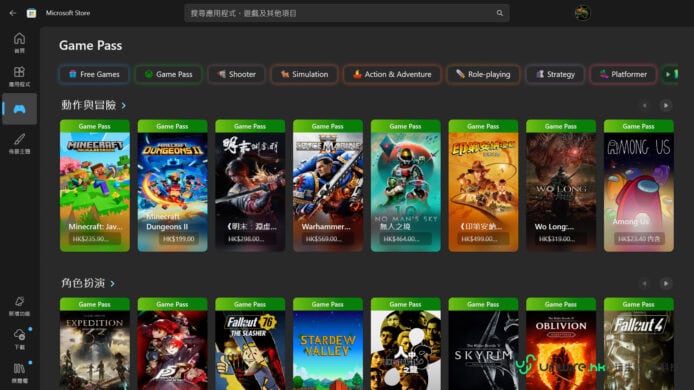Viewport: 694px width, 390px height.
Task: Open the Fallout 4 game card
Action: tap(639, 344)
